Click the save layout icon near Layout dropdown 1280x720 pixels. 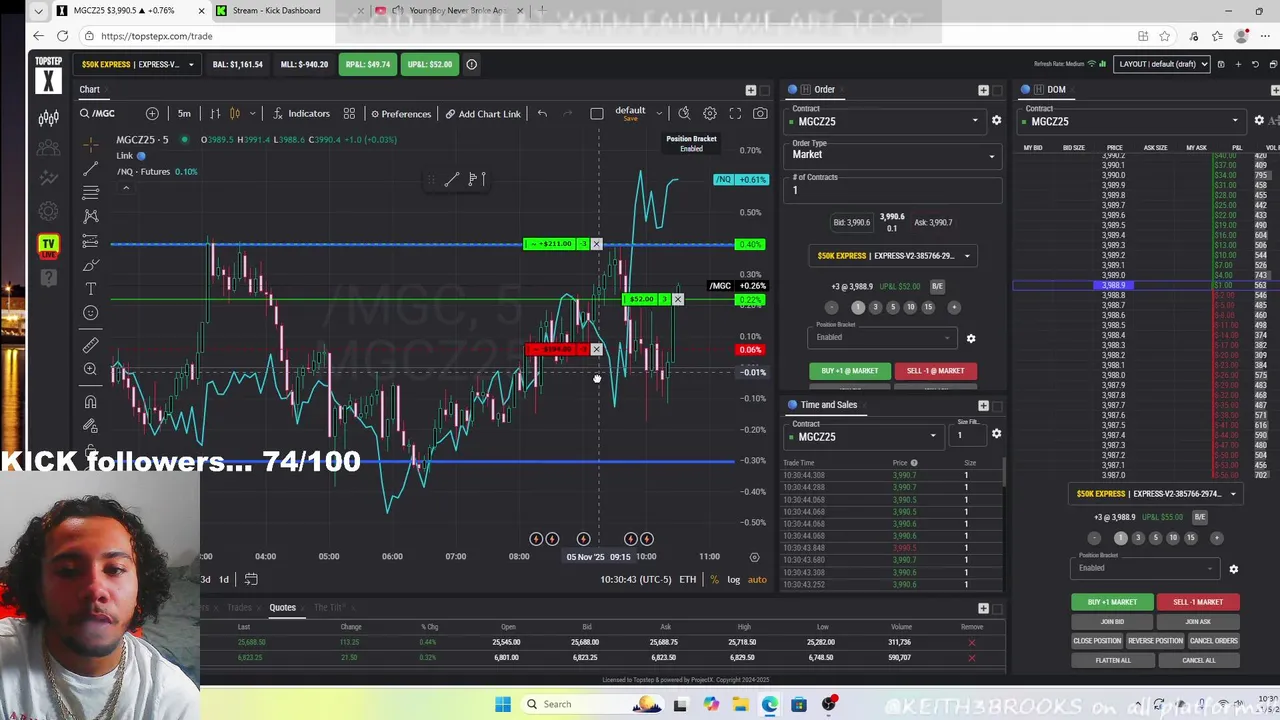[x=1220, y=64]
